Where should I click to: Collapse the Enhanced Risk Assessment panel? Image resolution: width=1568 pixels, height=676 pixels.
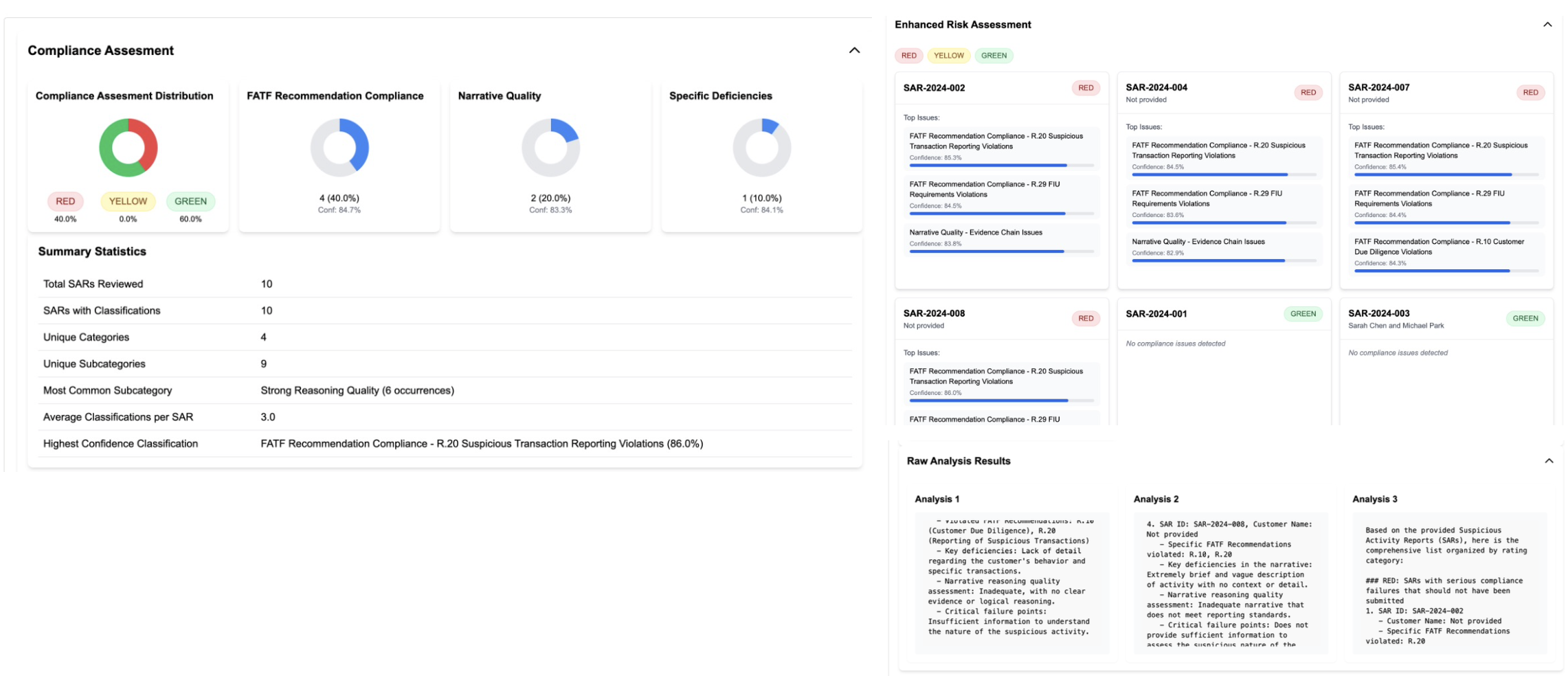[x=1547, y=24]
